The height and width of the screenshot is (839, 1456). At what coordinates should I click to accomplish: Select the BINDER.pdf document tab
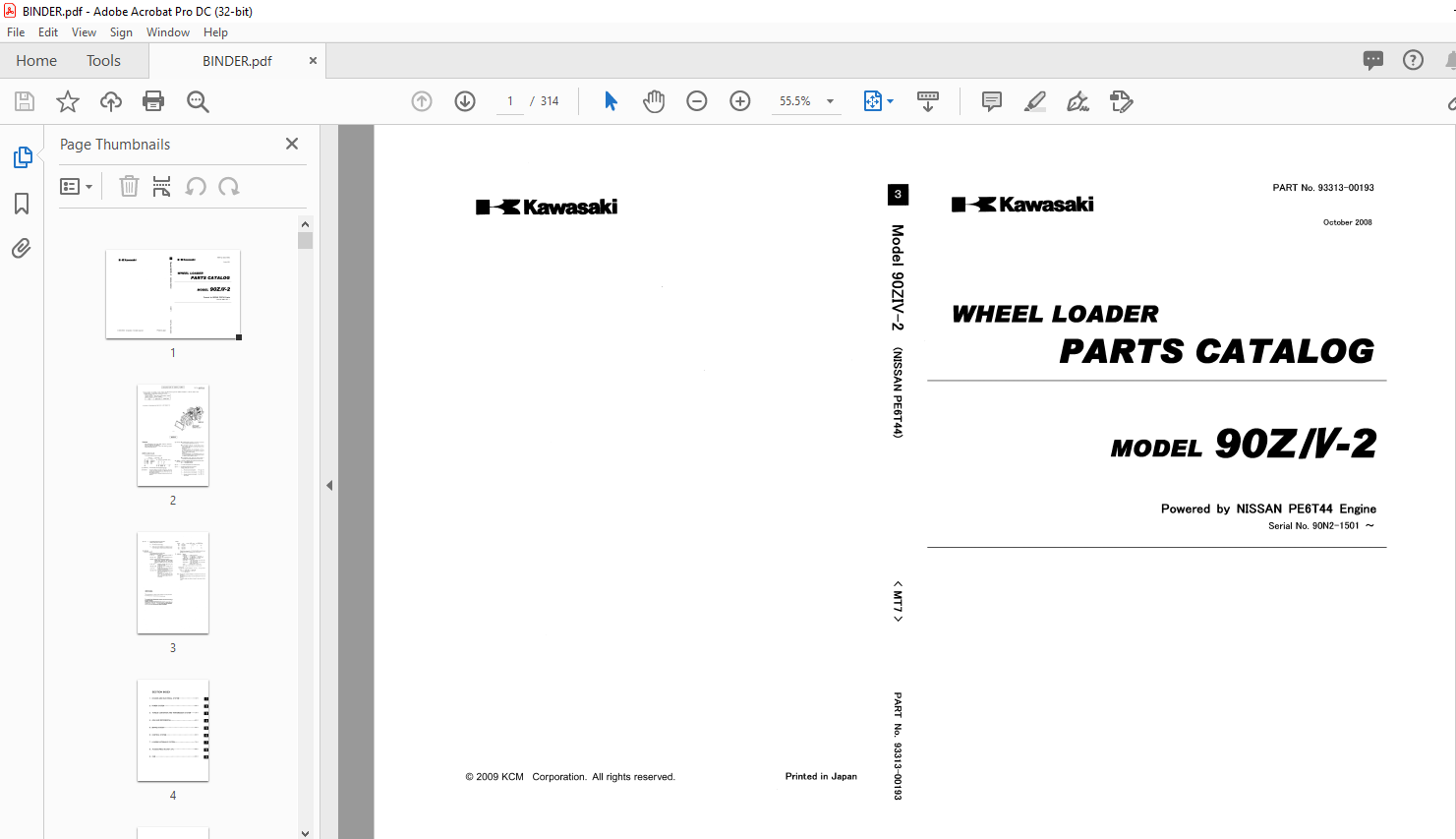coord(237,61)
